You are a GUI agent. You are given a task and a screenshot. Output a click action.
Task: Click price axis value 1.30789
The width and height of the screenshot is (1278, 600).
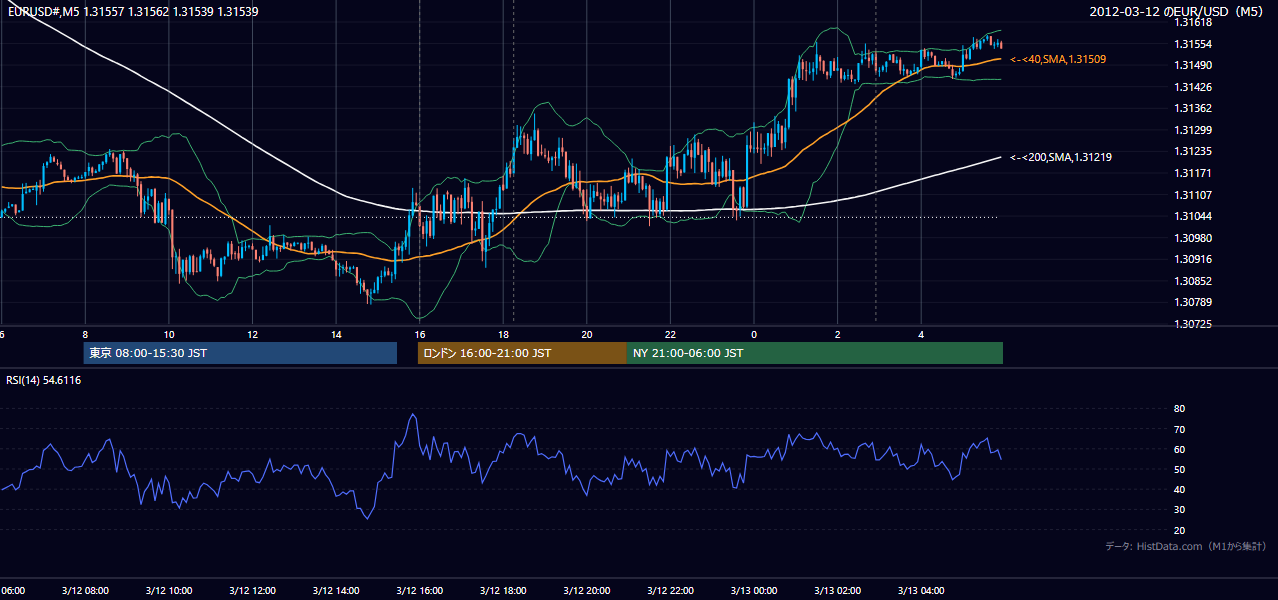pos(1192,302)
